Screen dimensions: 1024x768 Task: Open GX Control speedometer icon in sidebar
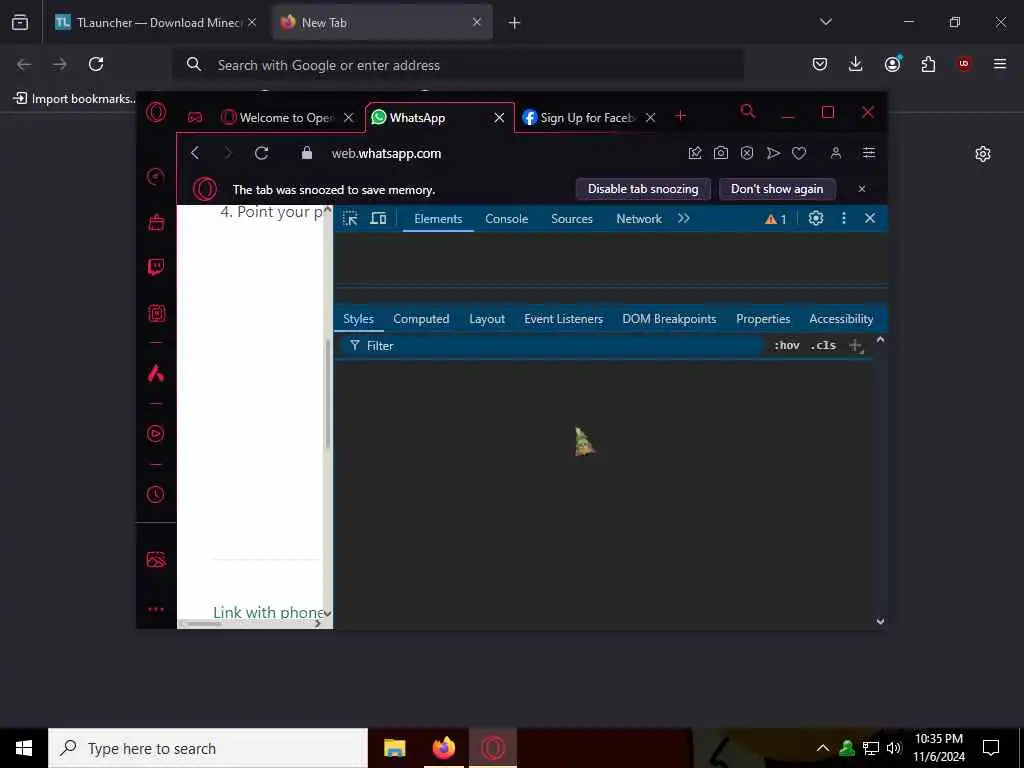click(x=155, y=176)
